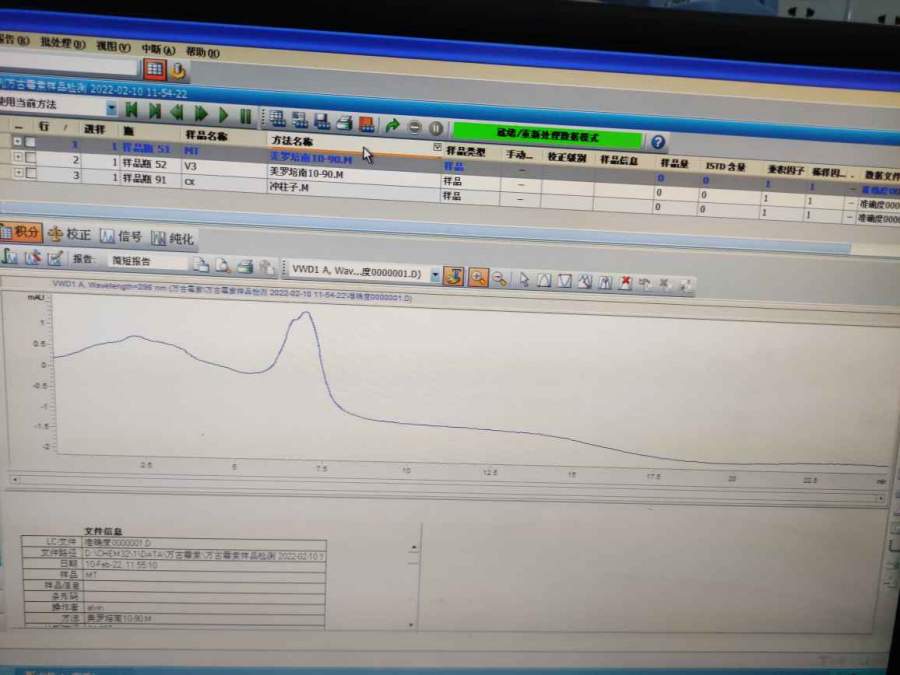Click the third peak tool icon in the chromatogram toolbar

point(585,282)
